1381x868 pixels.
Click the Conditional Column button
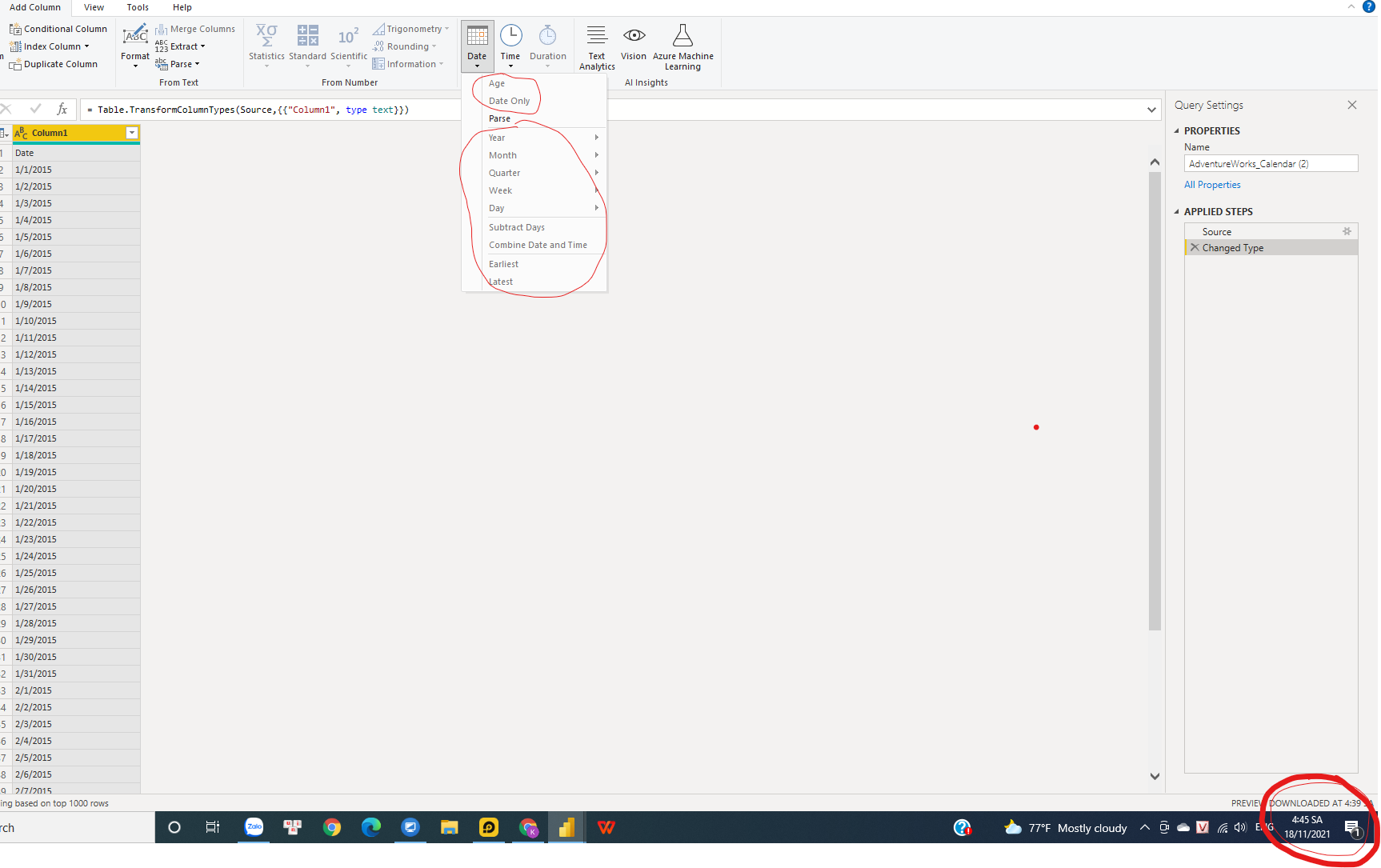point(58,29)
